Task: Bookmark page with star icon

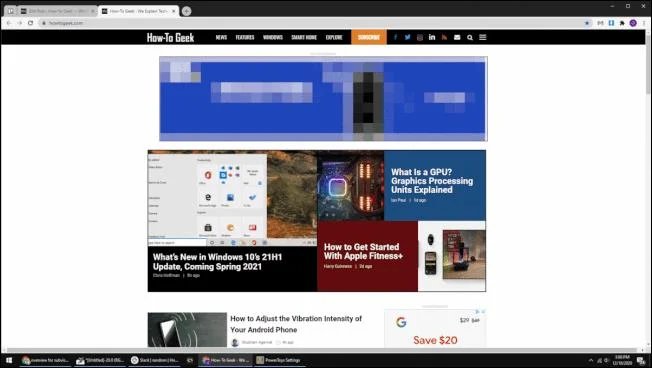Action: click(587, 23)
